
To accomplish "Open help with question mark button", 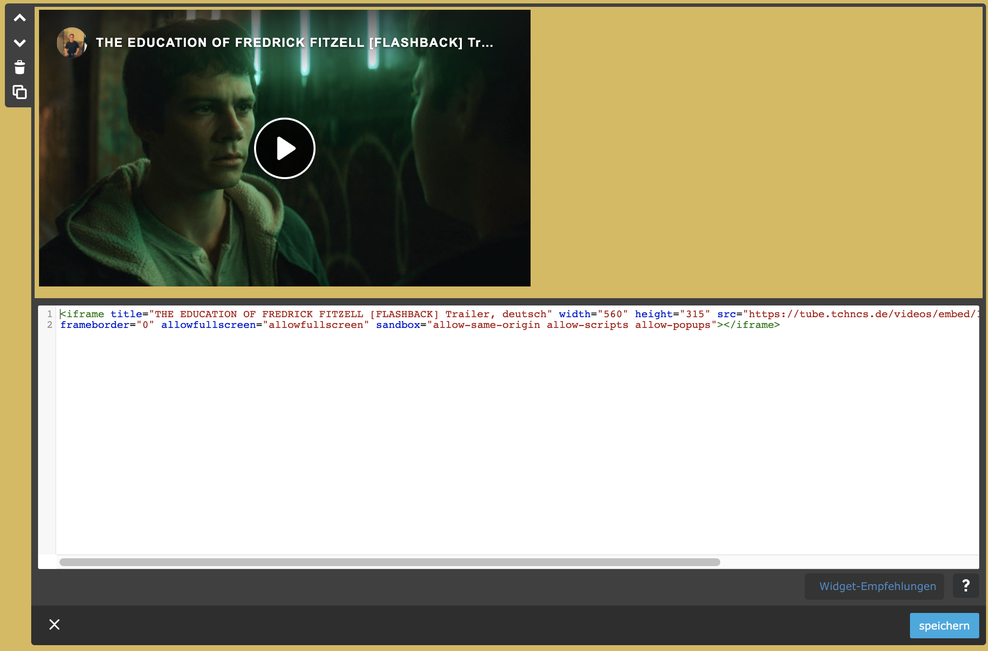I will pyautogui.click(x=965, y=586).
